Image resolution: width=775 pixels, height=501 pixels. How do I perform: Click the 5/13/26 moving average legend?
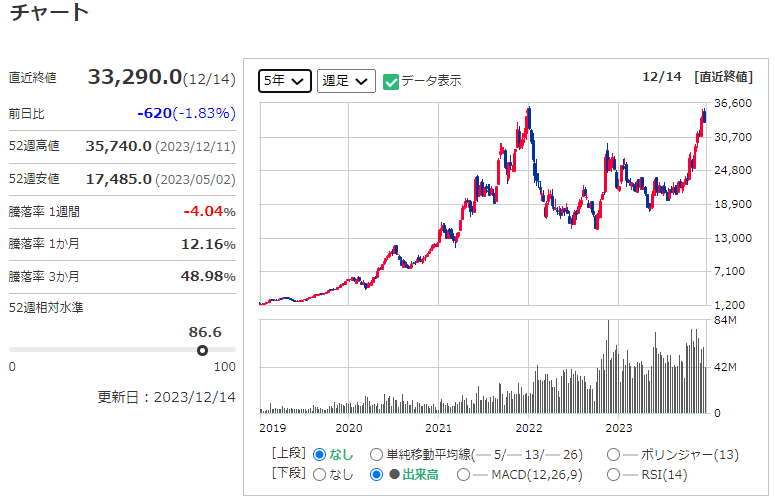[x=534, y=454]
